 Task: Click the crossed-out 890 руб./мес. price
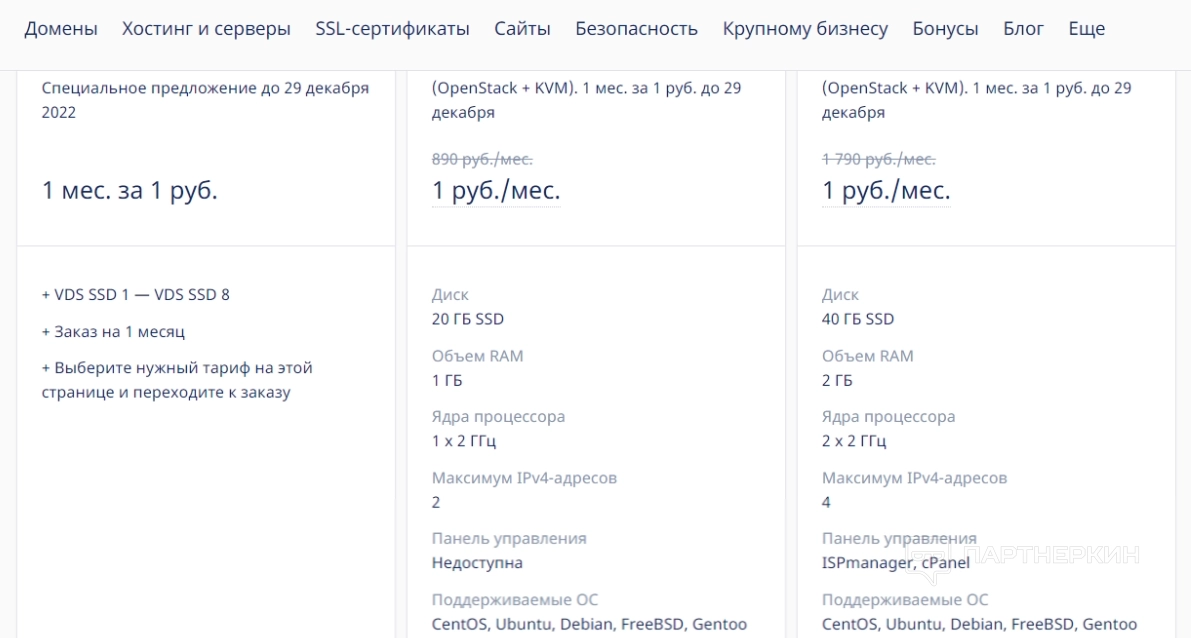(x=482, y=159)
